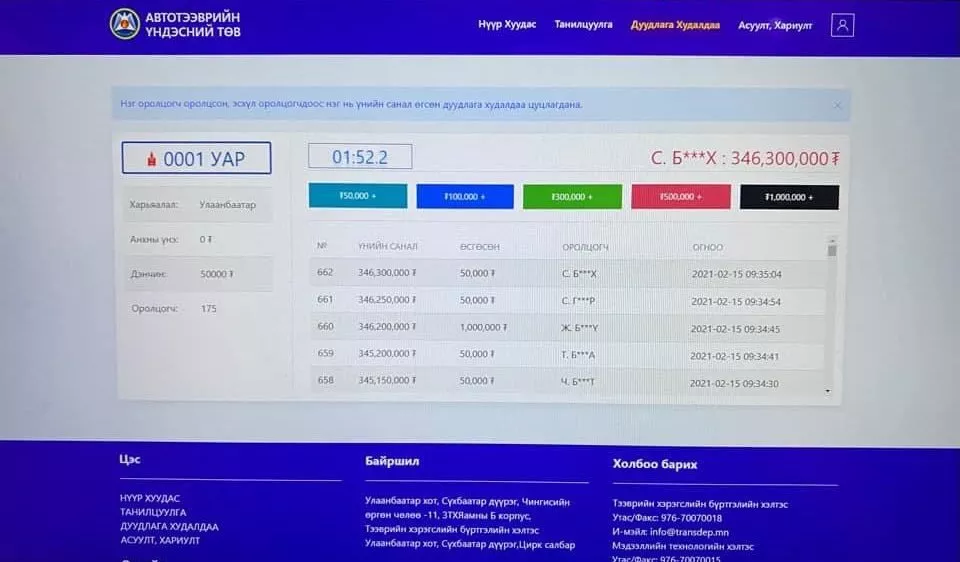
Task: Click the site logo emblem
Action: [124, 24]
